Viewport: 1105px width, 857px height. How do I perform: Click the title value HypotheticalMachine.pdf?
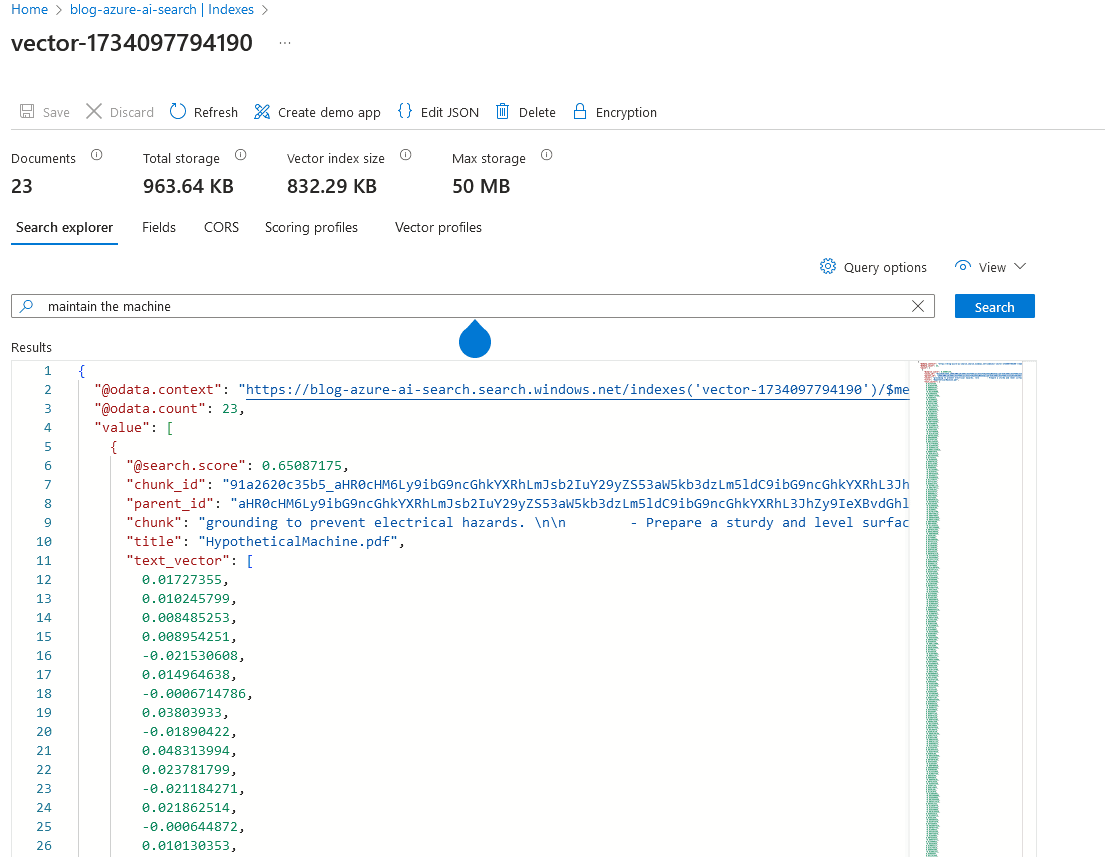(x=298, y=542)
